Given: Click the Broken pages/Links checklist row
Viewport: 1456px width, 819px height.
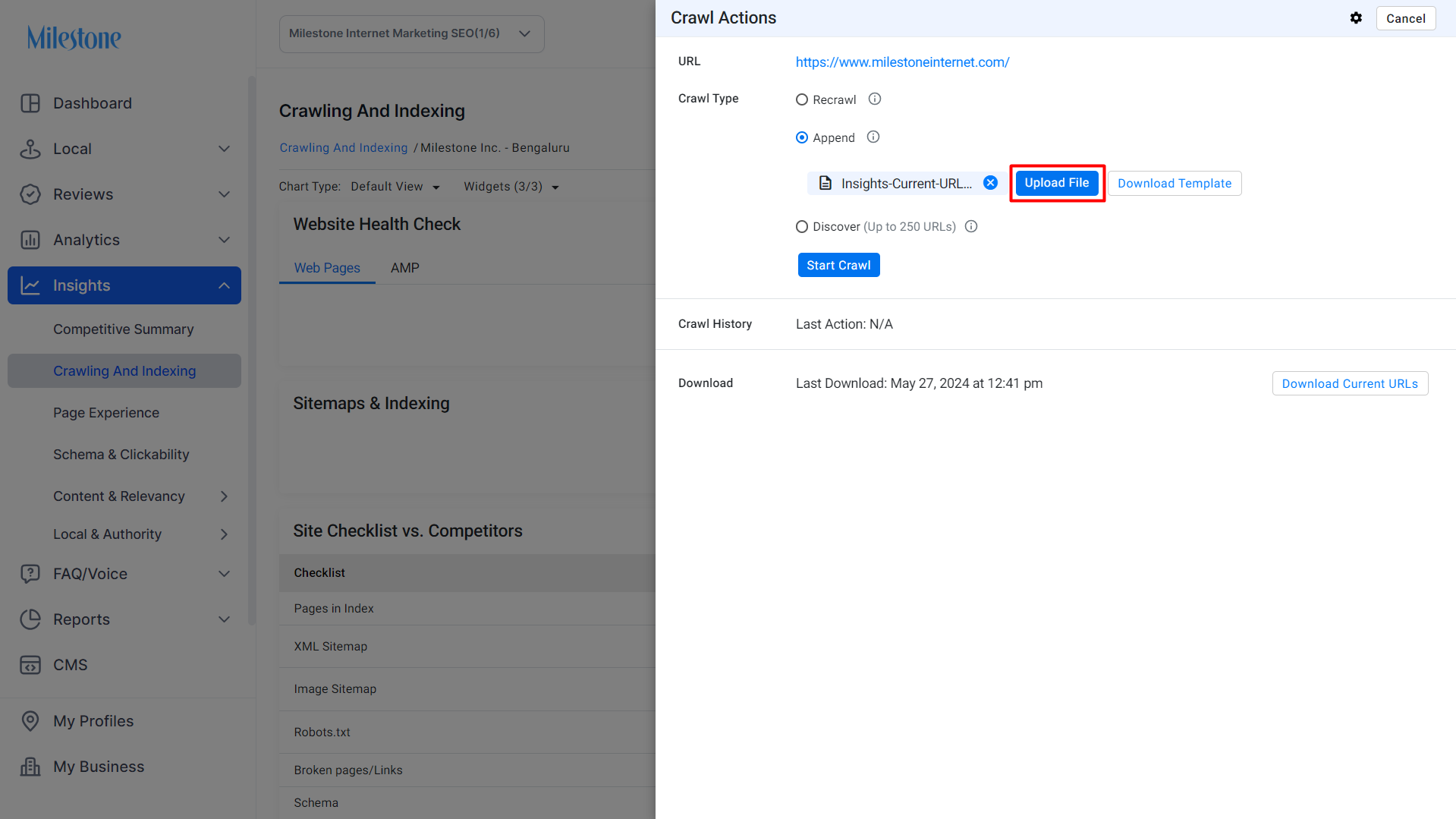Looking at the screenshot, I should (467, 770).
